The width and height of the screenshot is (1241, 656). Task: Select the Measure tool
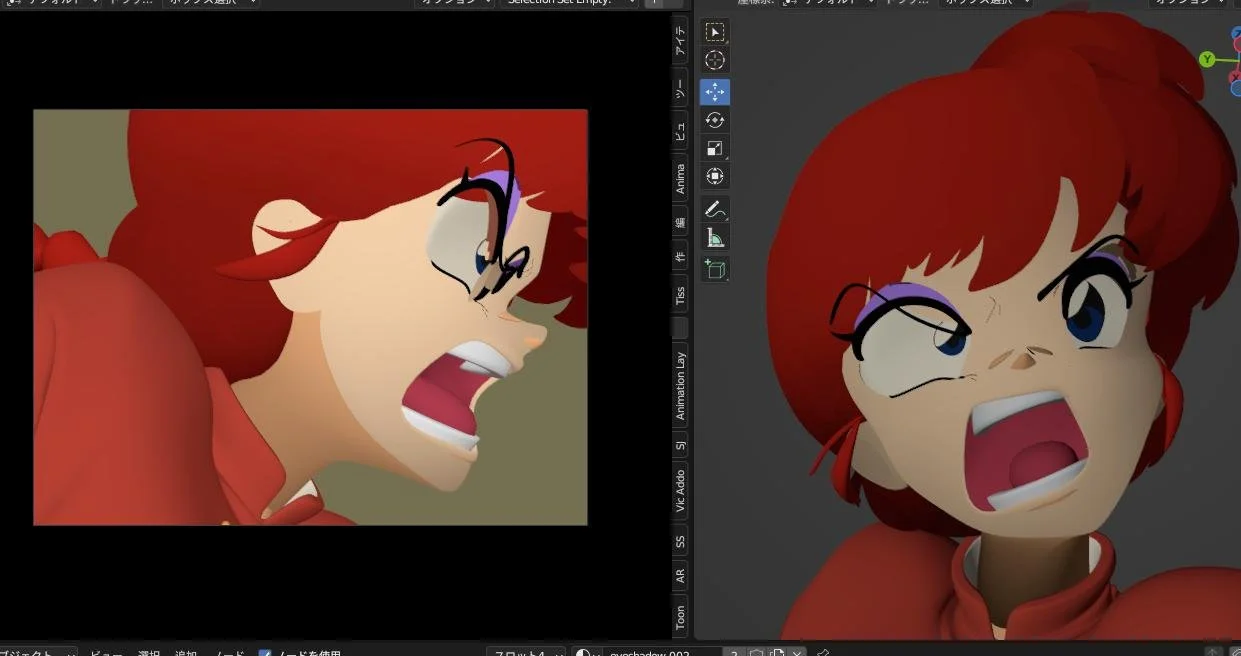coord(715,237)
